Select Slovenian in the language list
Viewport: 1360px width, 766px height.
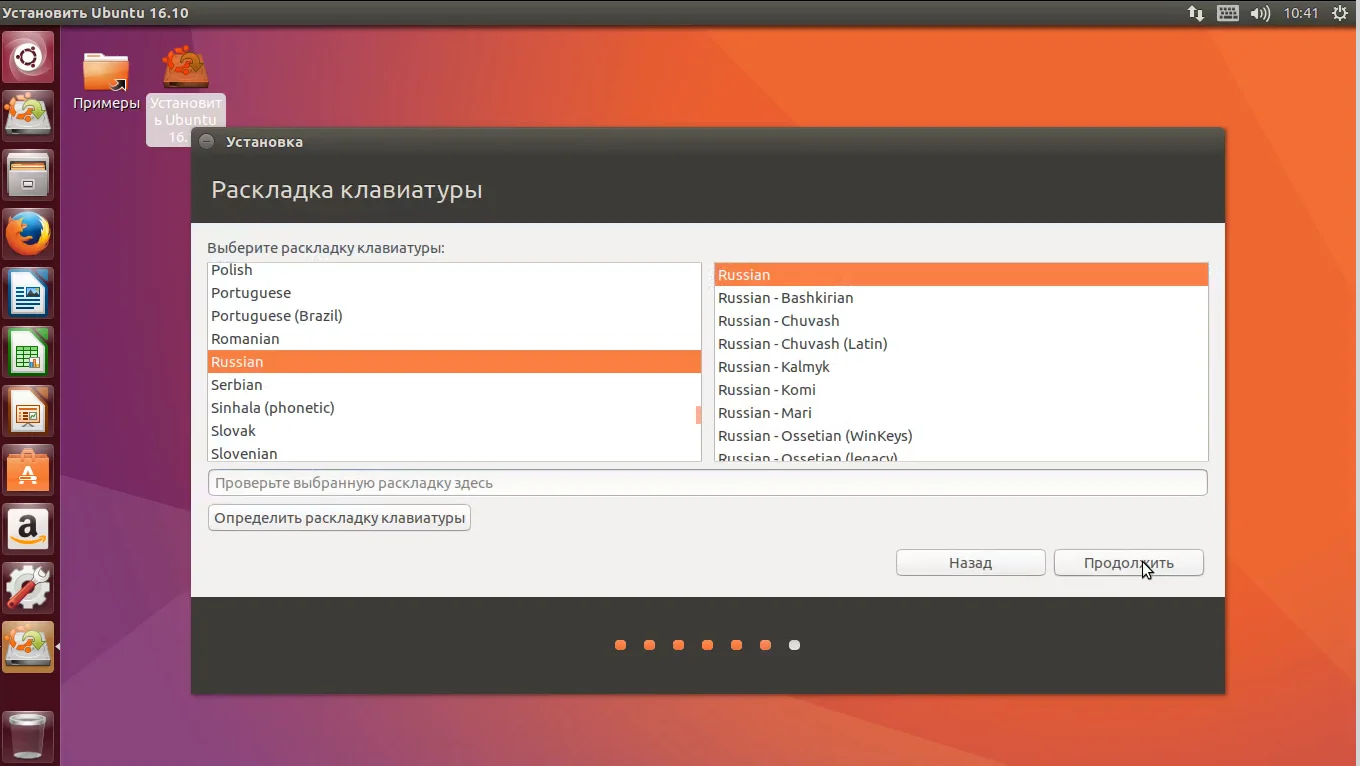[454, 453]
